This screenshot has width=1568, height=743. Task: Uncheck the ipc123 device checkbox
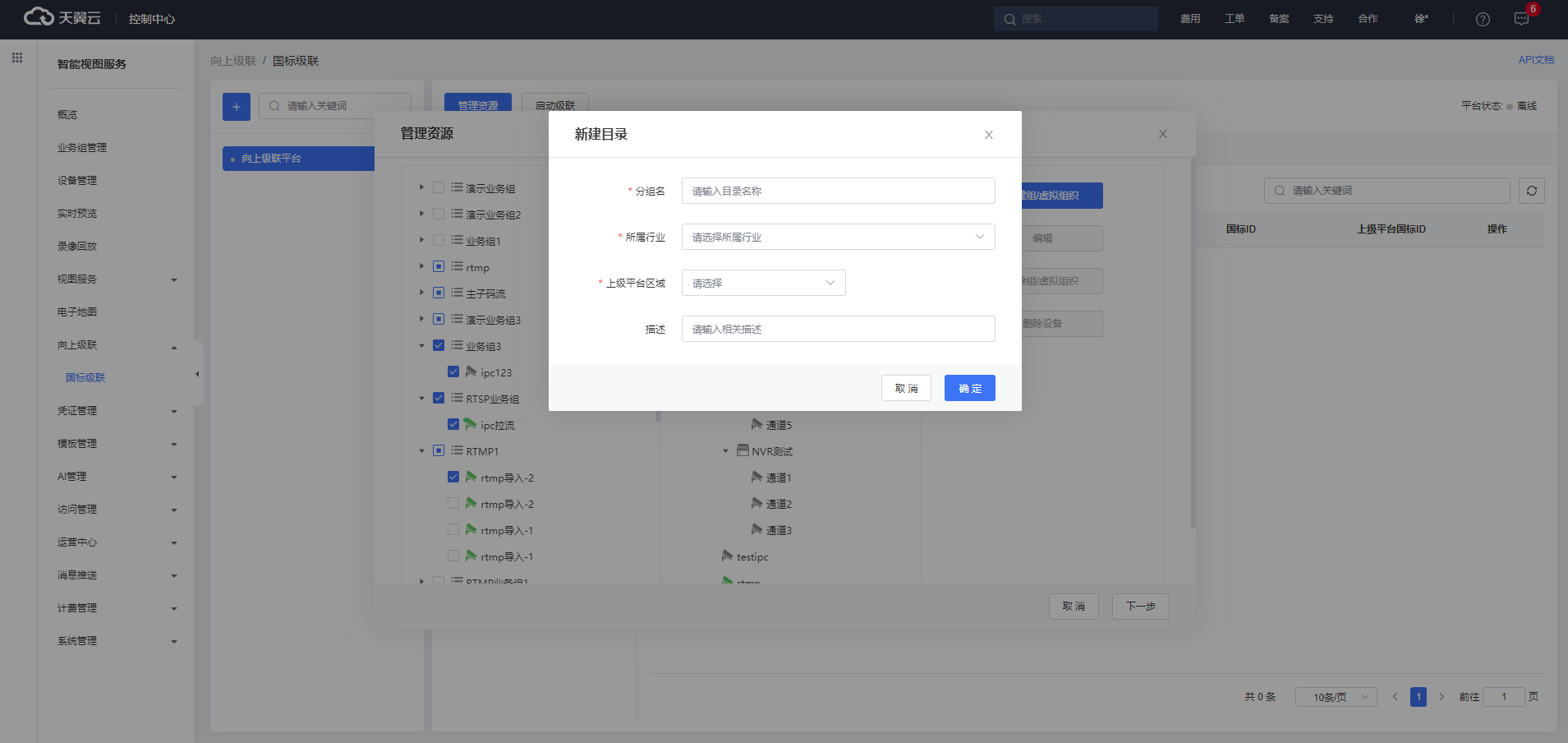(453, 371)
